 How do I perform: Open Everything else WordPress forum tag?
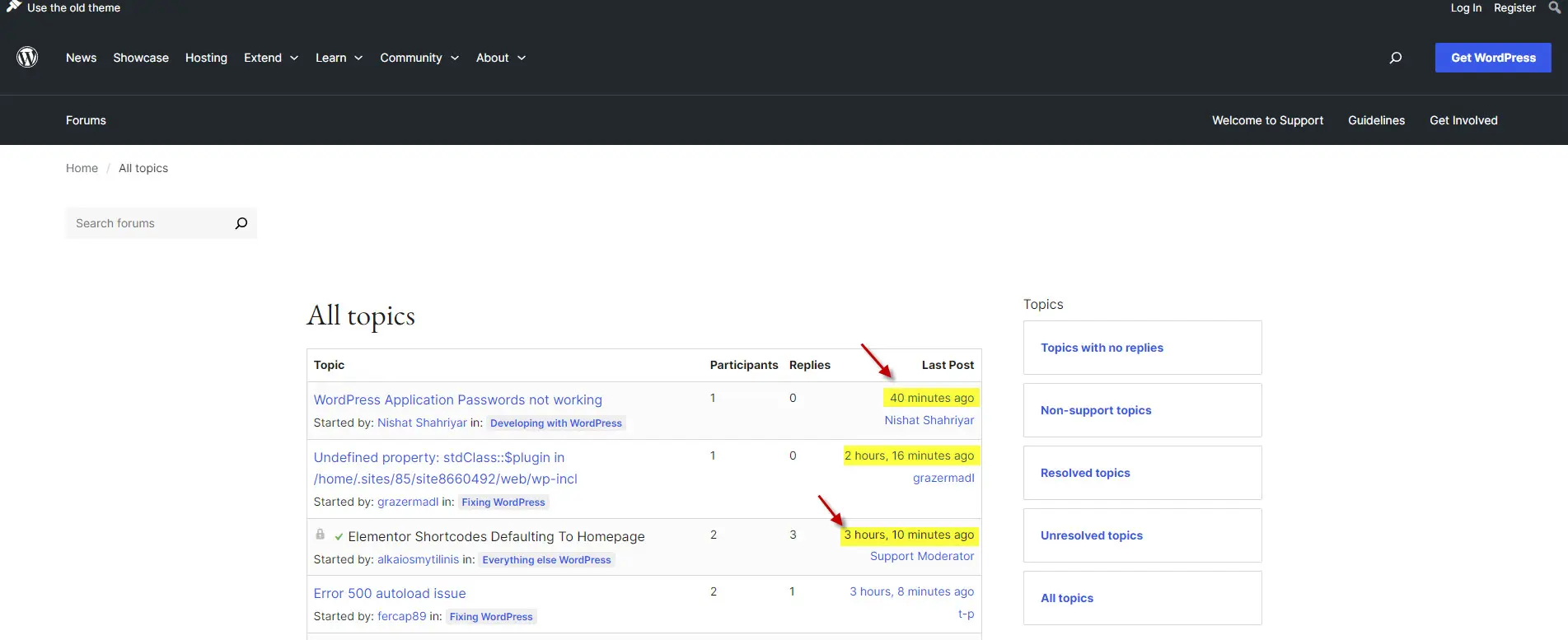click(546, 560)
